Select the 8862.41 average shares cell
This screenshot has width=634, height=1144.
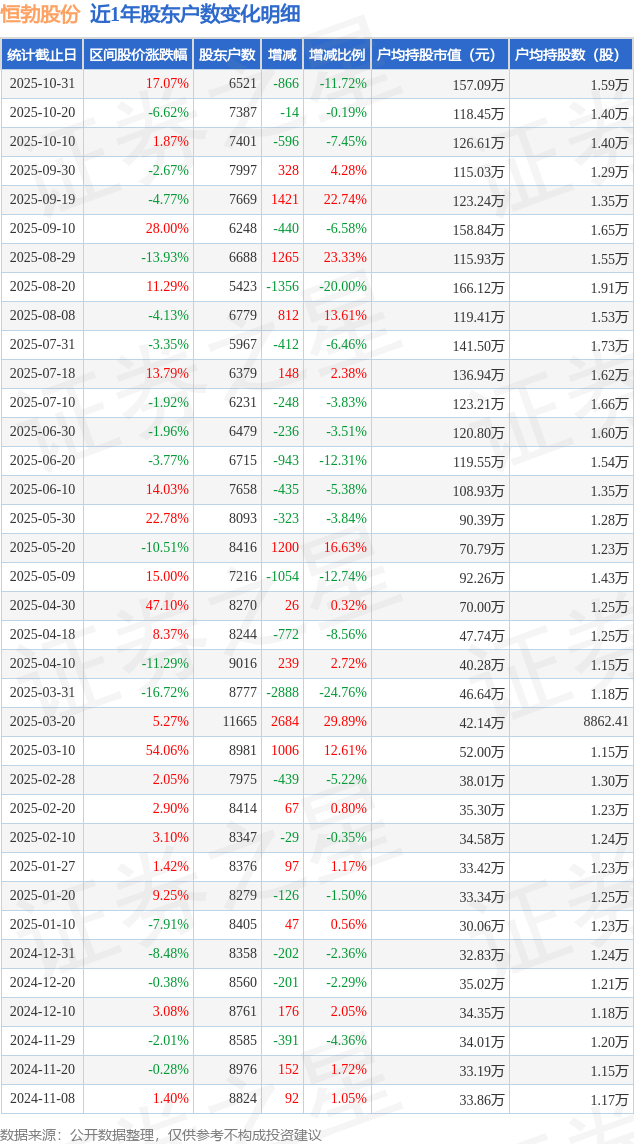coord(606,722)
